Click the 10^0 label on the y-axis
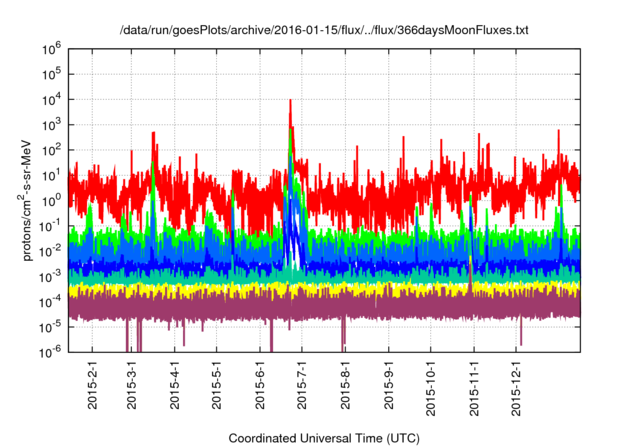 coord(52,200)
